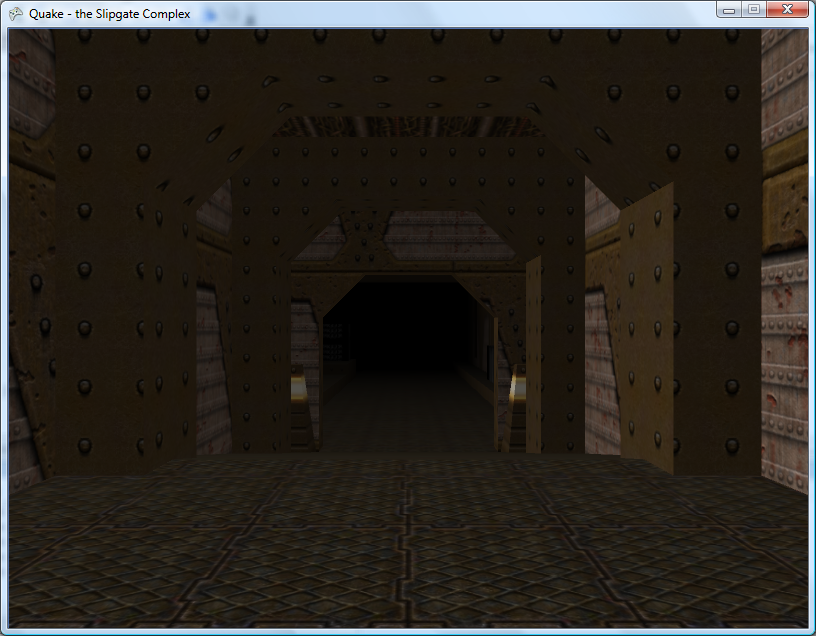816x636 pixels.
Task: Click the Quake application icon in title bar
Action: 15,14
